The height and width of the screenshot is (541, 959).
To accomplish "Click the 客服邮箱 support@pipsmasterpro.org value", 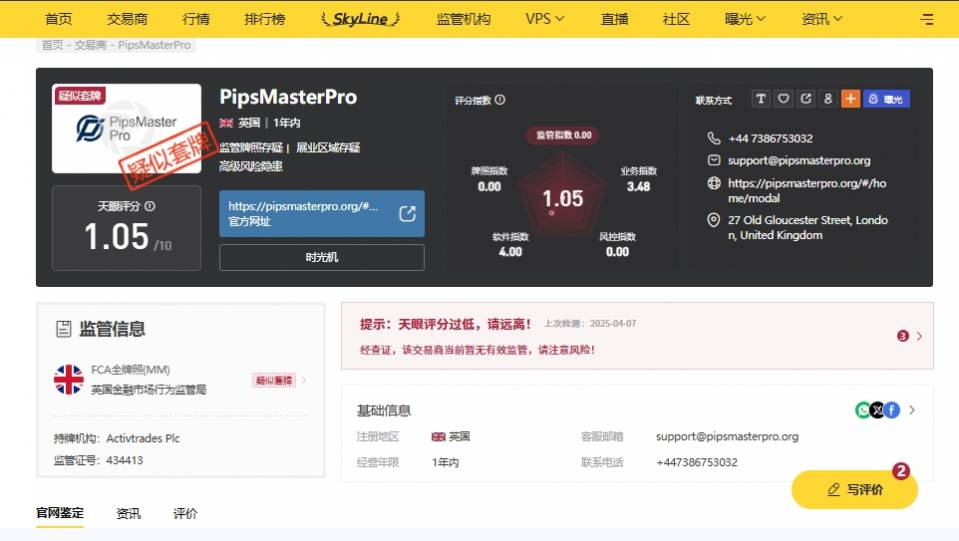I will click(x=727, y=436).
